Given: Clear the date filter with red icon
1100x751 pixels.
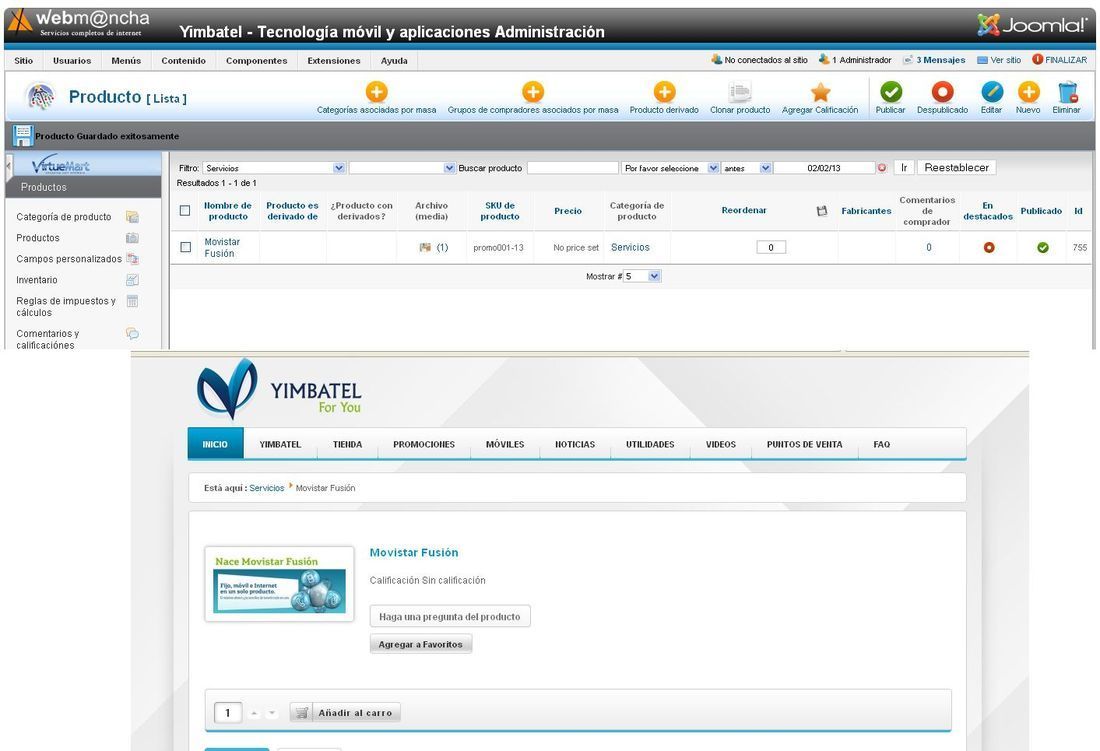Looking at the screenshot, I should (x=882, y=168).
